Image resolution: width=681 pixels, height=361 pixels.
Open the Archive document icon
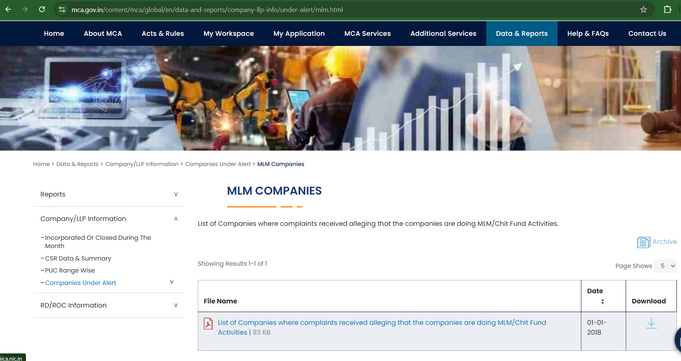click(x=643, y=242)
